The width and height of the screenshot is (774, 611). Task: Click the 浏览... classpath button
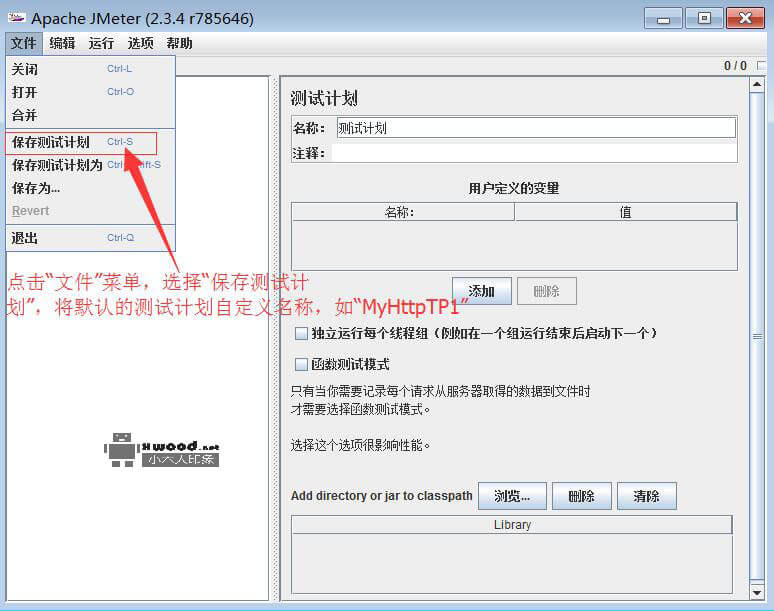click(x=512, y=496)
